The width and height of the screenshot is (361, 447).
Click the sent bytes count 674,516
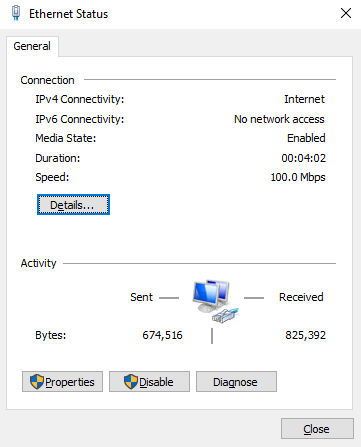click(x=162, y=335)
